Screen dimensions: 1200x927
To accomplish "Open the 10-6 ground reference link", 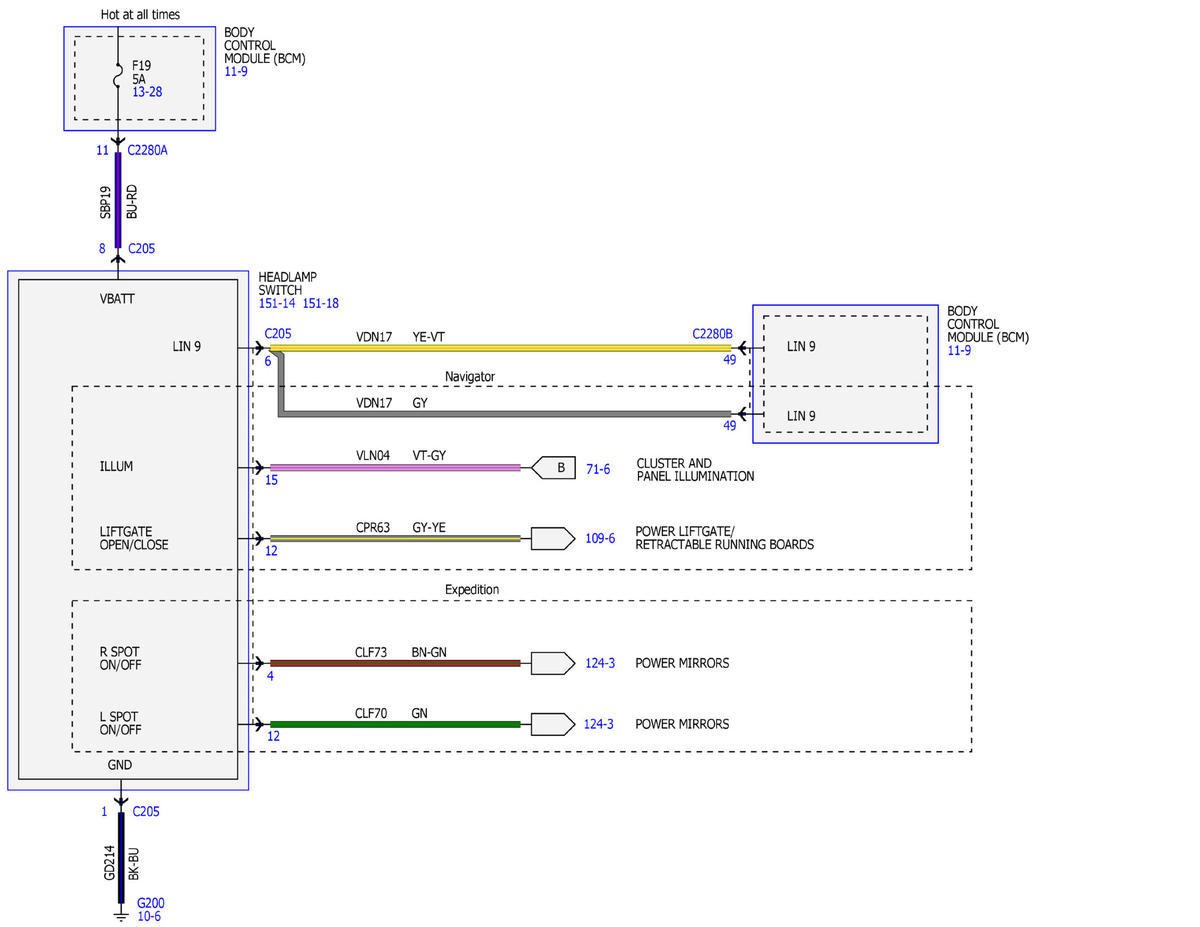I will coord(149,916).
